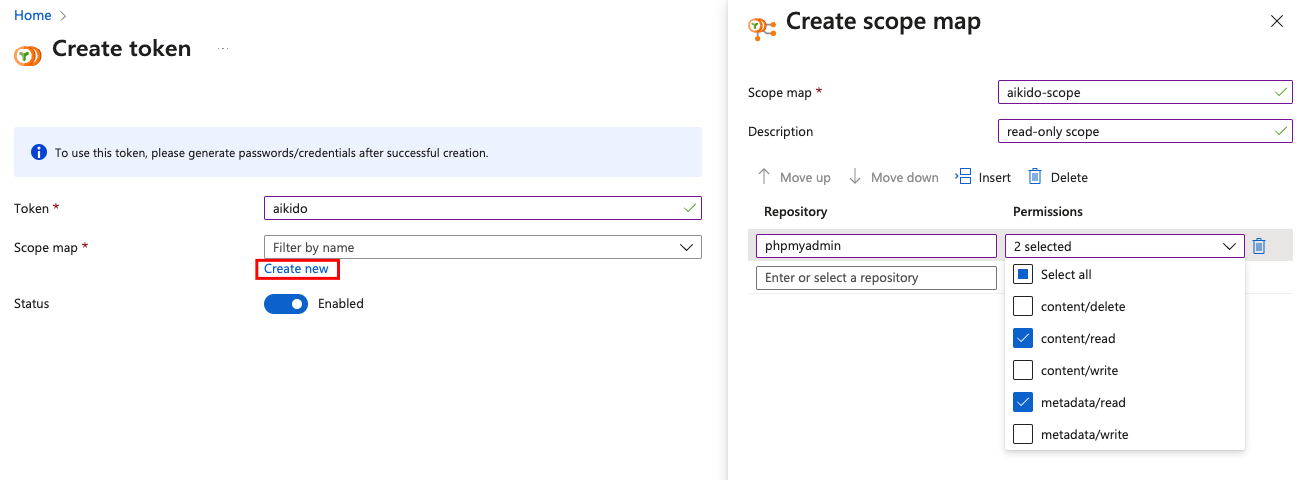Click the Delete toolbar label
The height and width of the screenshot is (480, 1312).
(1069, 177)
